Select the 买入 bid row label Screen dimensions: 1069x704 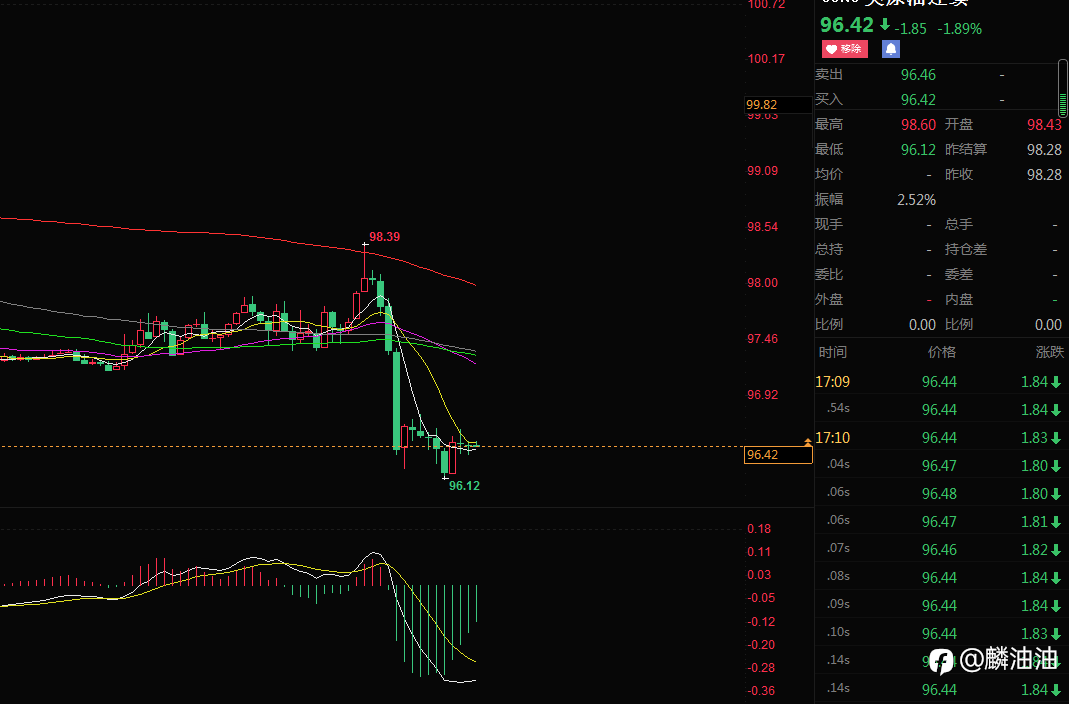point(829,100)
